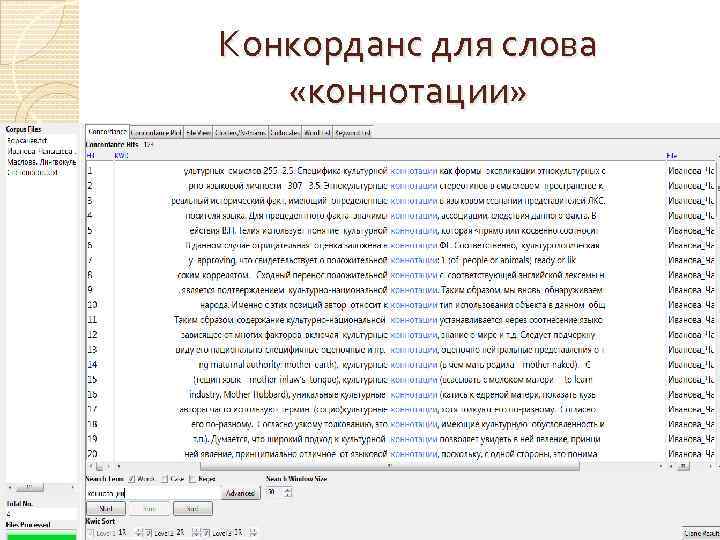Click the files processed progress bar
The width and height of the screenshot is (720, 540).
(41, 536)
